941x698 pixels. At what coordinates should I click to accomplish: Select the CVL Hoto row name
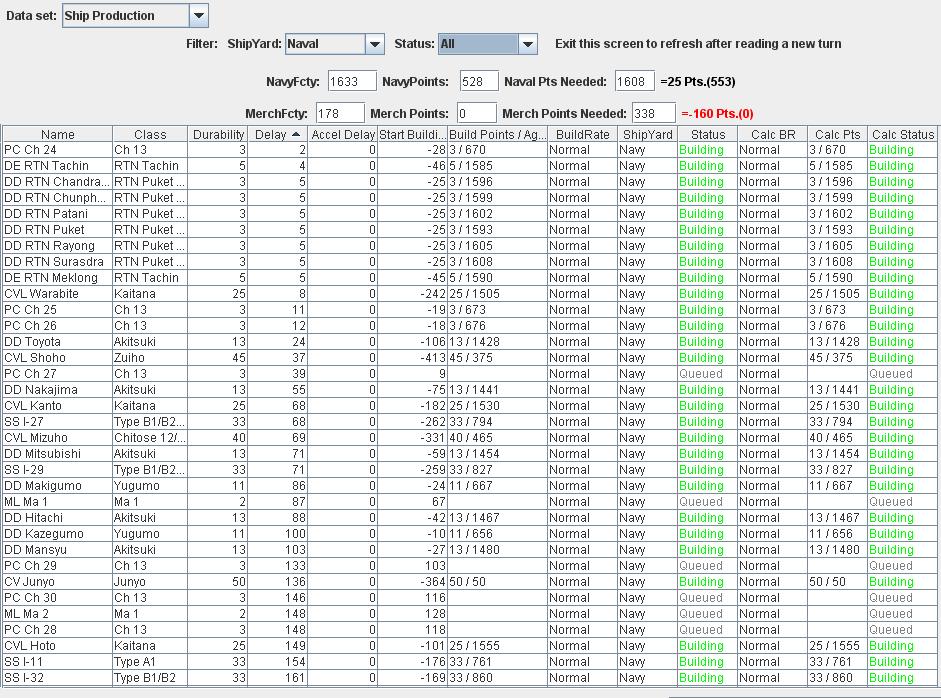(x=29, y=646)
